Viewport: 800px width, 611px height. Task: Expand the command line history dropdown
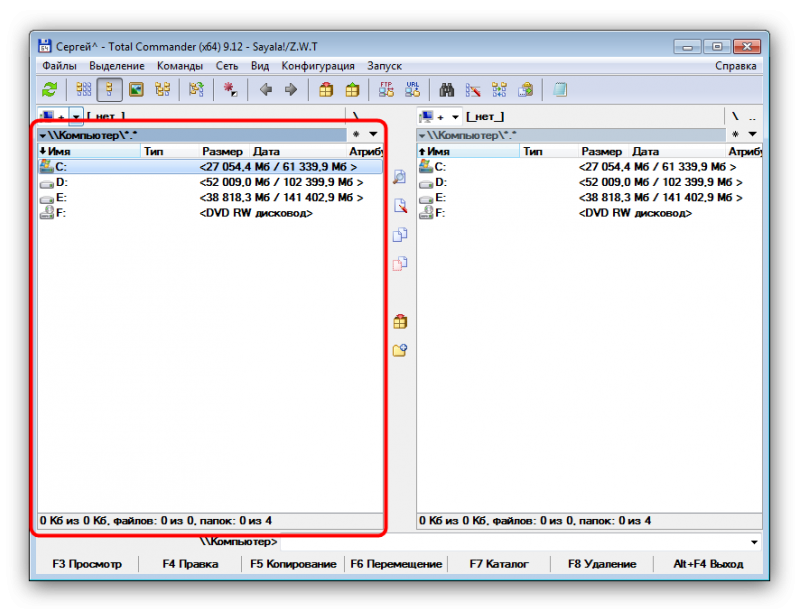[x=754, y=542]
